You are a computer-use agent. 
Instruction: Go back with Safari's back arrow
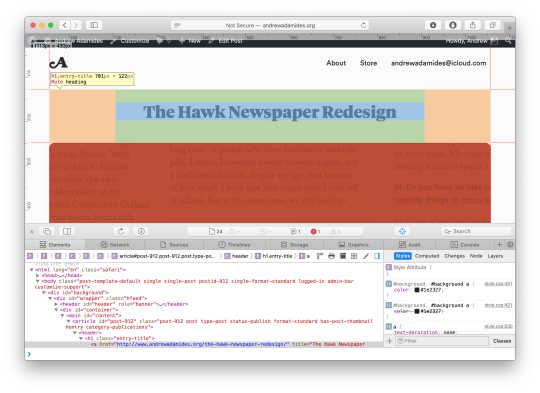[64, 25]
